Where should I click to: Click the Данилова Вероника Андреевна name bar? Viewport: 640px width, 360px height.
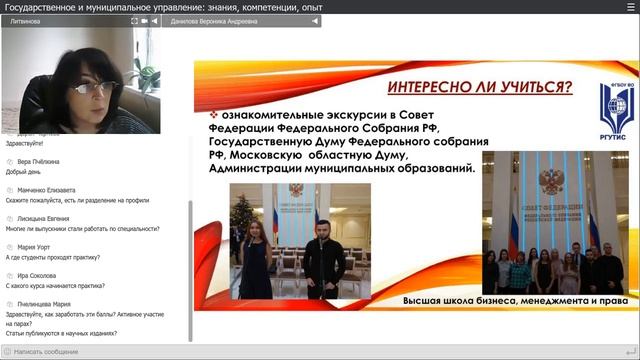[241, 21]
